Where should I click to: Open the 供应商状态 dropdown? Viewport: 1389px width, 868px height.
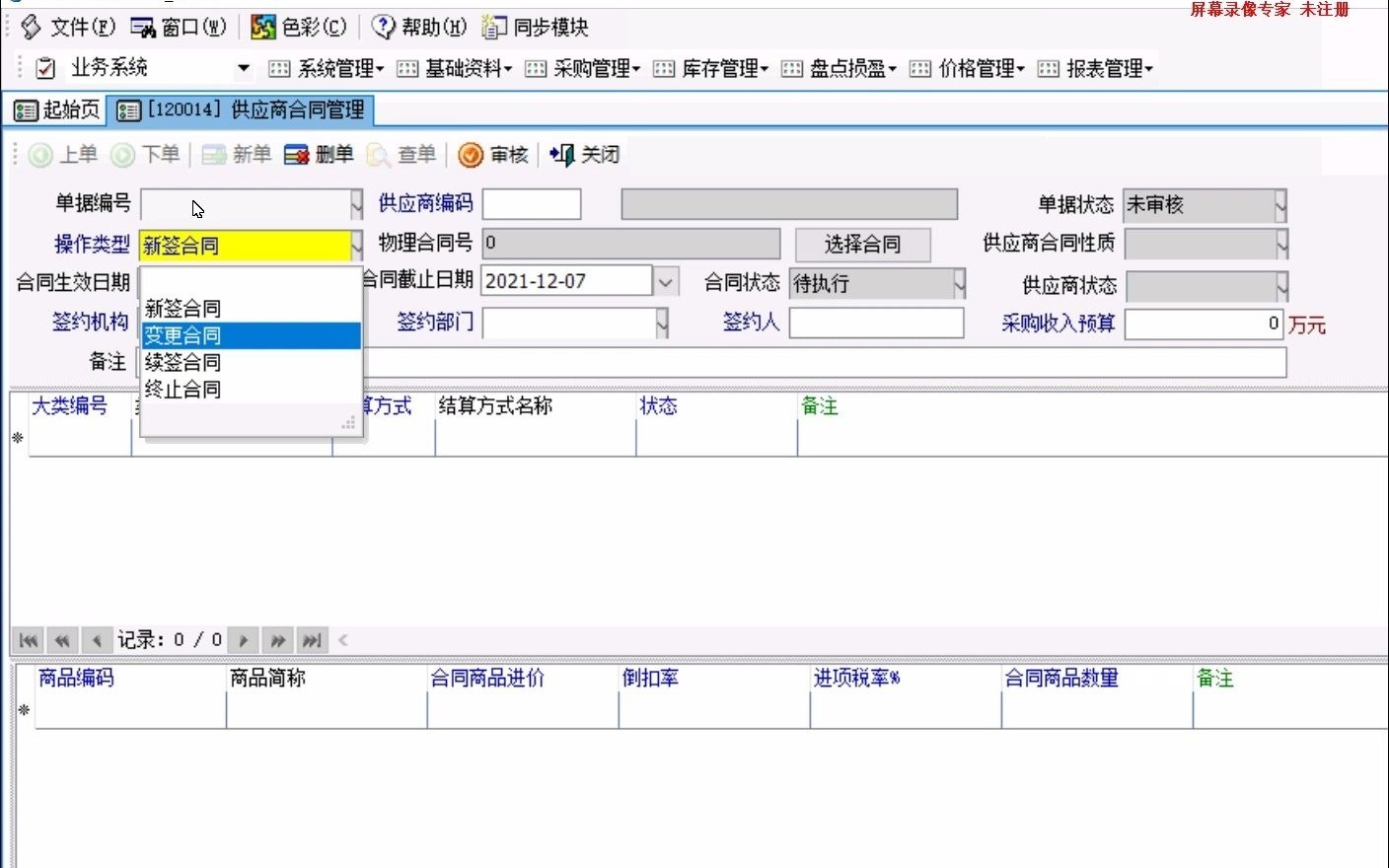click(1281, 287)
